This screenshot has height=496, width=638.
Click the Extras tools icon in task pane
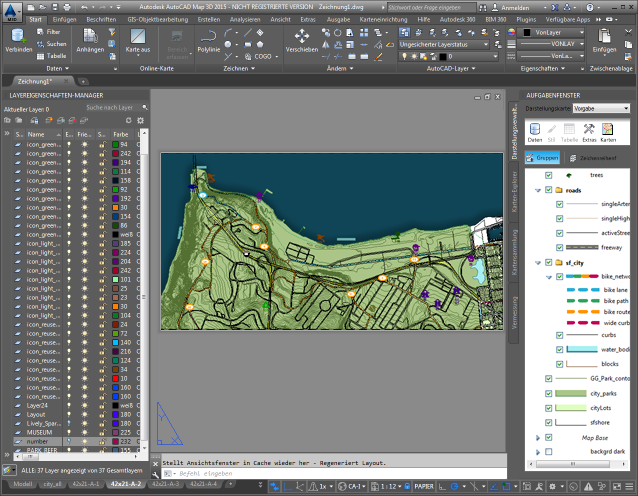(x=589, y=131)
